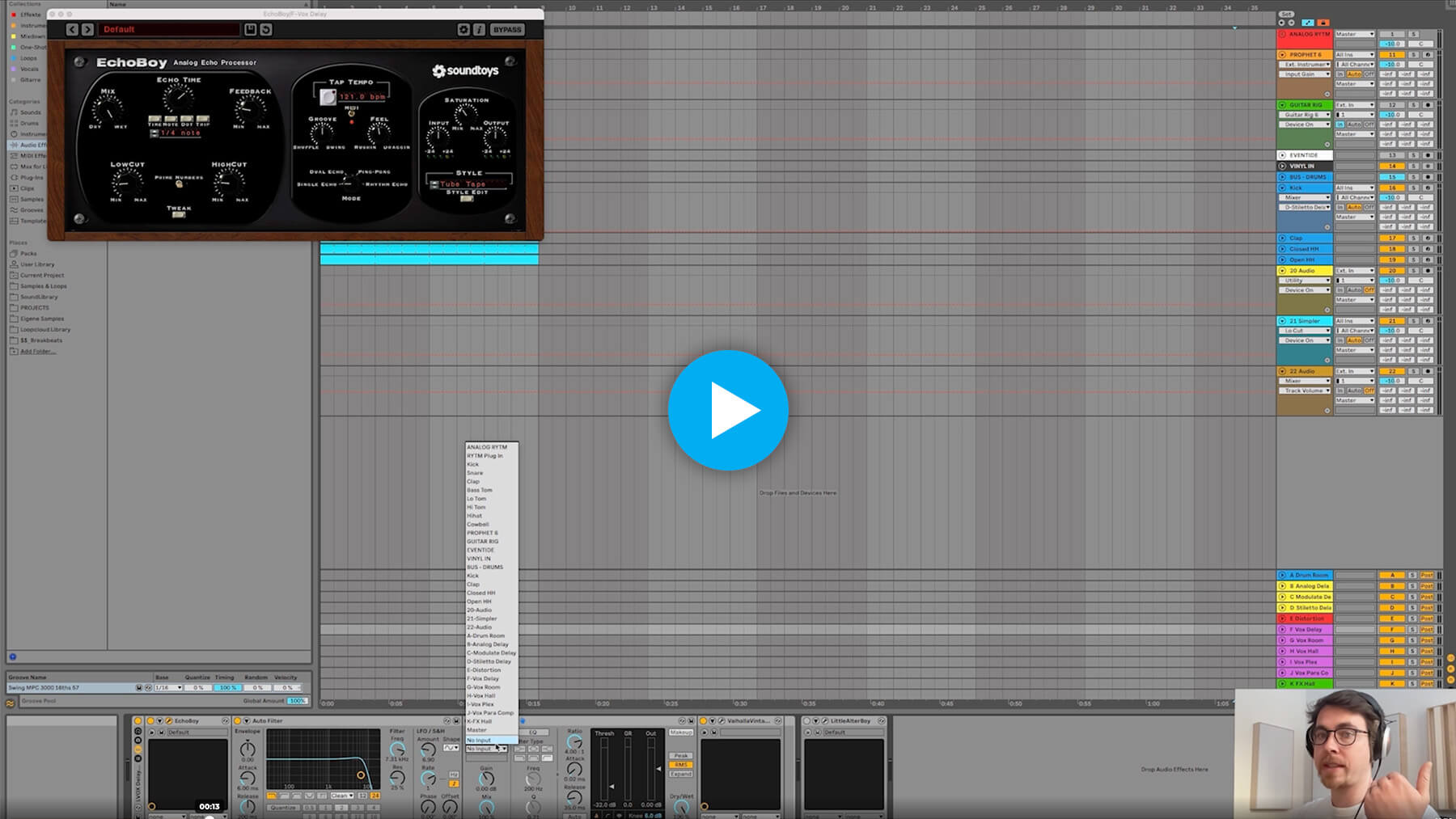Set GUITAR RIG monitor to In
The image size is (1456, 819).
1340,125
